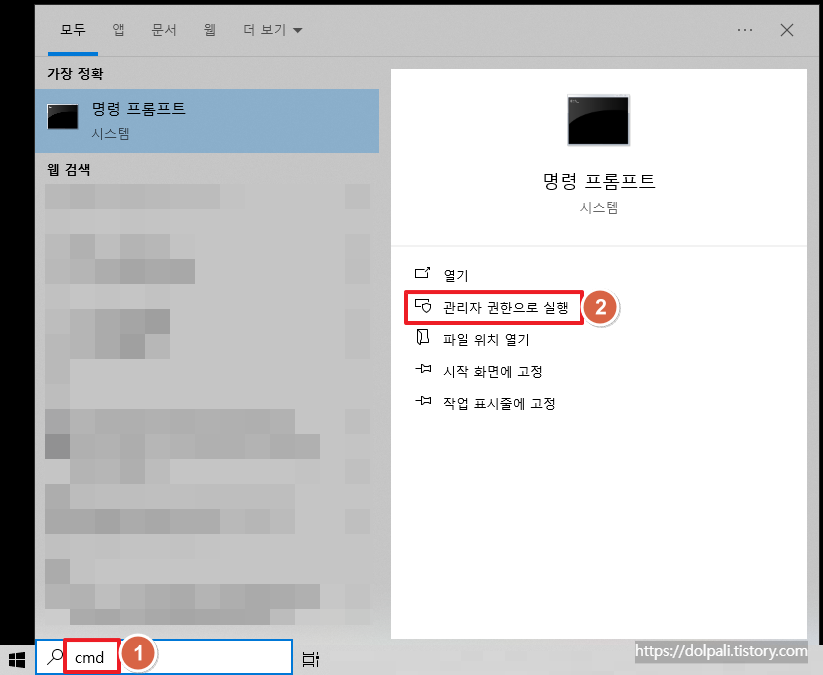Select the 웹 tab
Screen dimensions: 823x675
(x=209, y=29)
